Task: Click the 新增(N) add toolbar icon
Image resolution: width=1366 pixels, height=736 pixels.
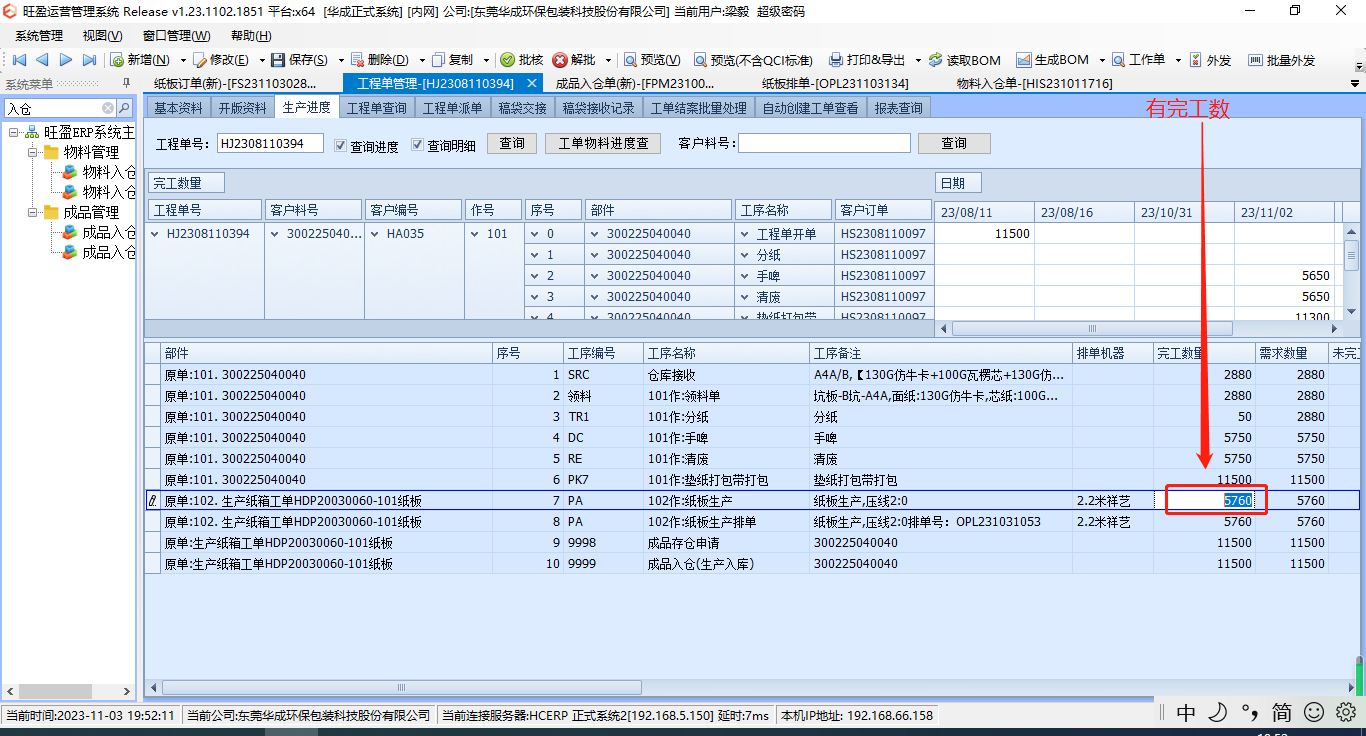Action: tap(117, 60)
